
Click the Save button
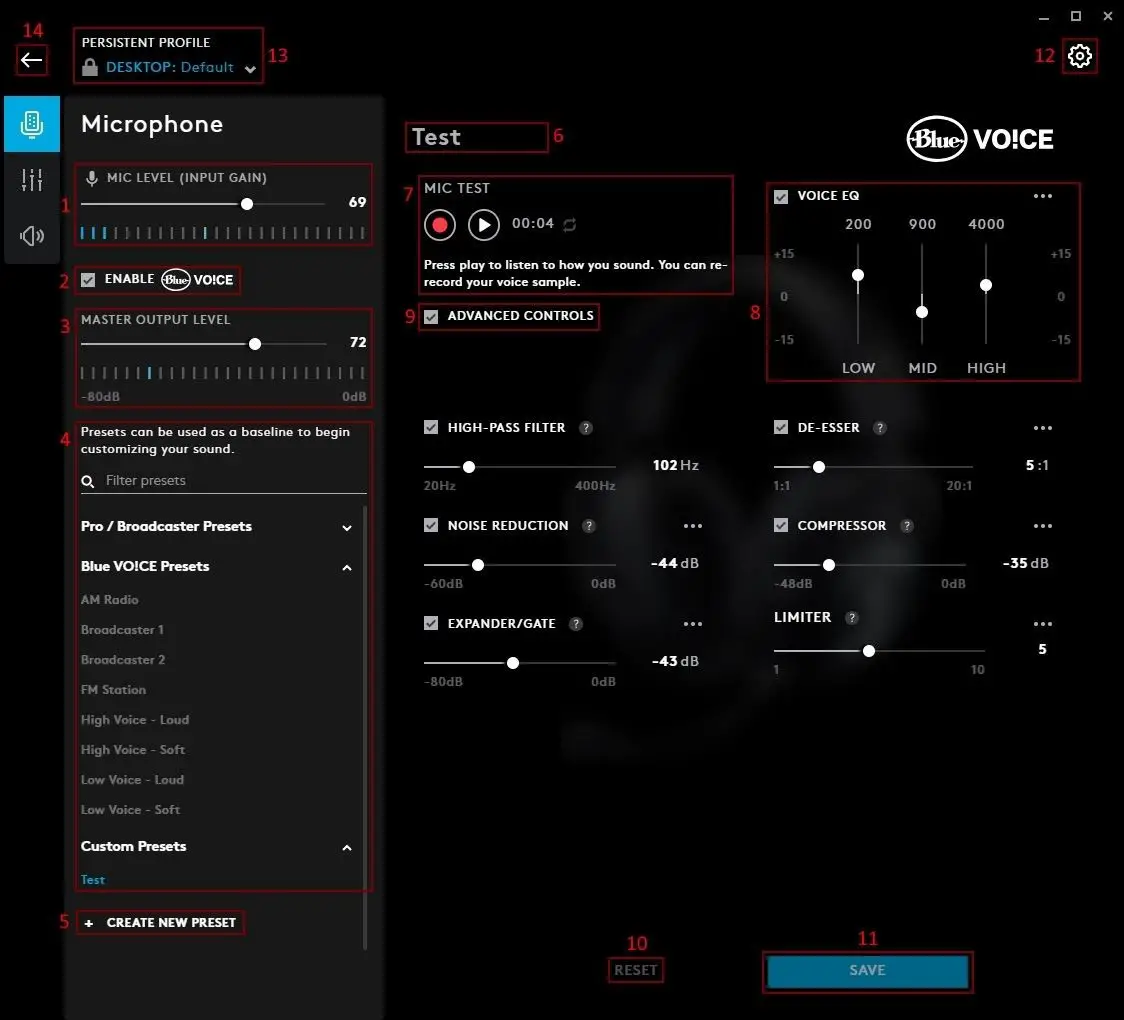pyautogui.click(x=867, y=971)
